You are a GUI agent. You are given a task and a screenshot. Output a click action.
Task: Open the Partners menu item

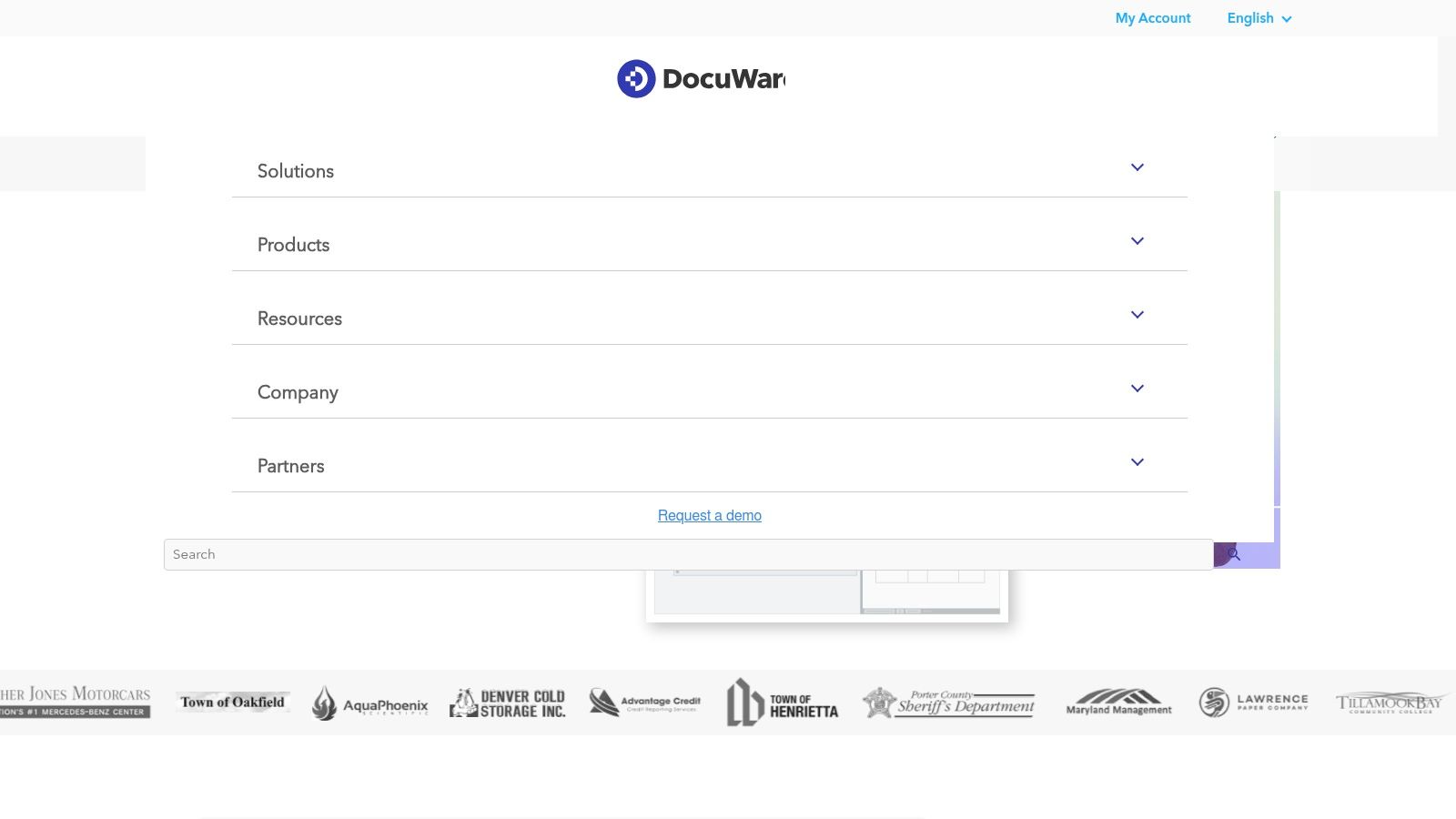click(x=290, y=466)
